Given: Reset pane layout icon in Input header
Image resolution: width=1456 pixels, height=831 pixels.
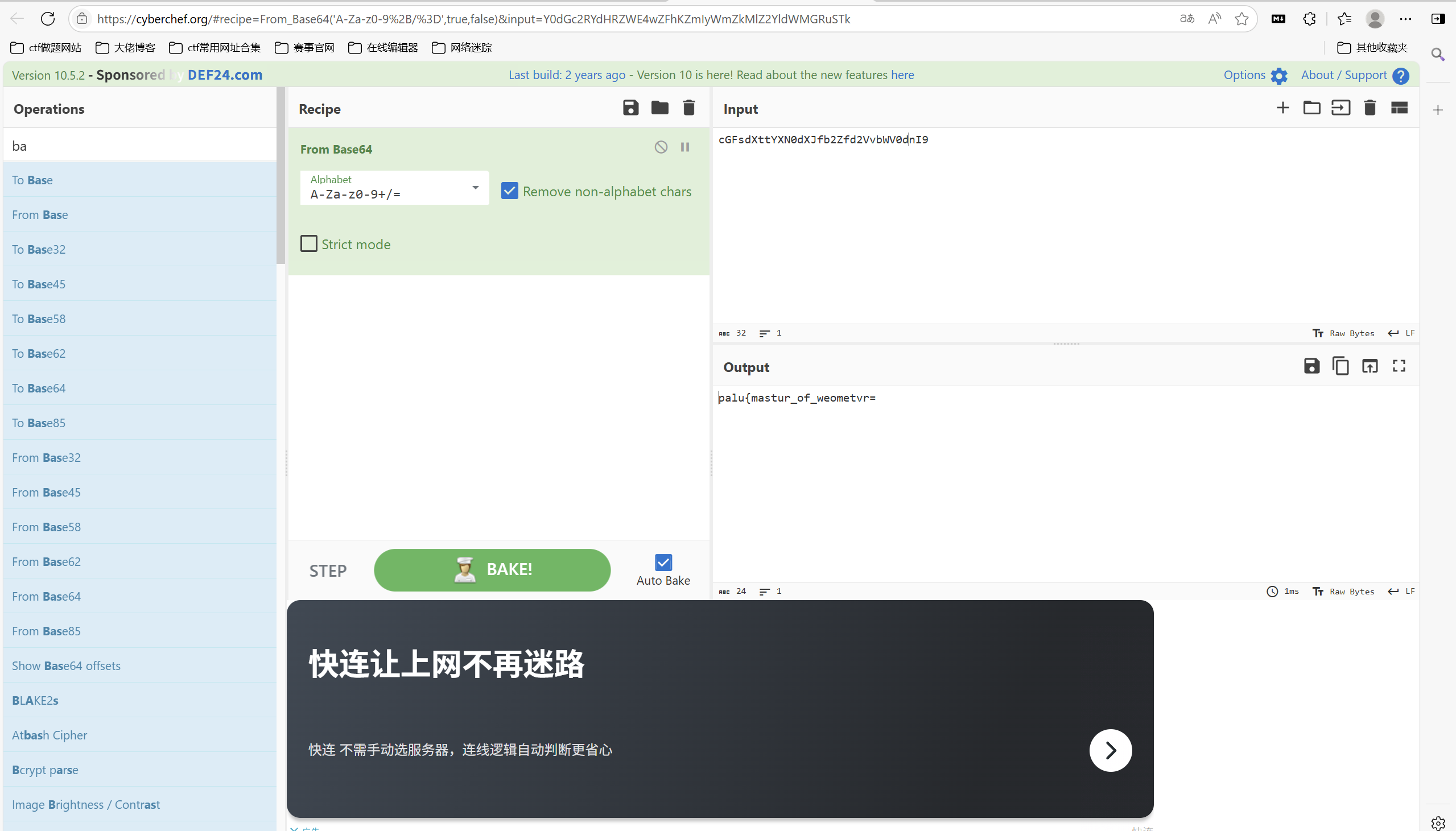Looking at the screenshot, I should tap(1399, 108).
